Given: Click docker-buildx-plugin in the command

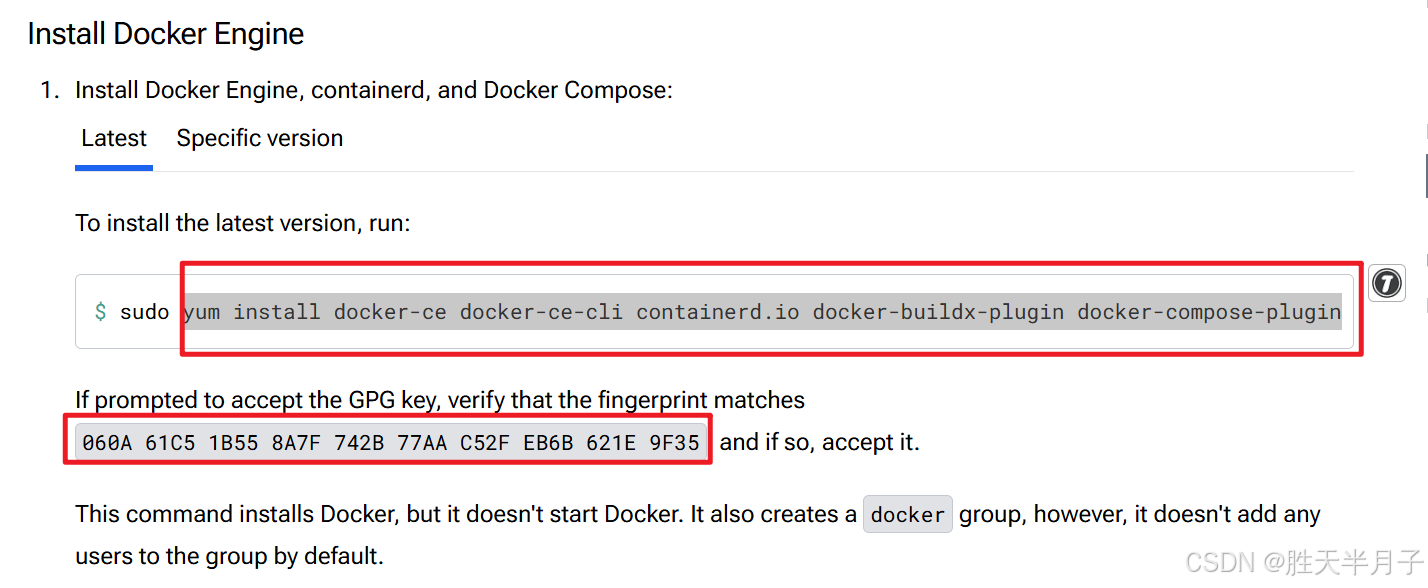Looking at the screenshot, I should 938,312.
